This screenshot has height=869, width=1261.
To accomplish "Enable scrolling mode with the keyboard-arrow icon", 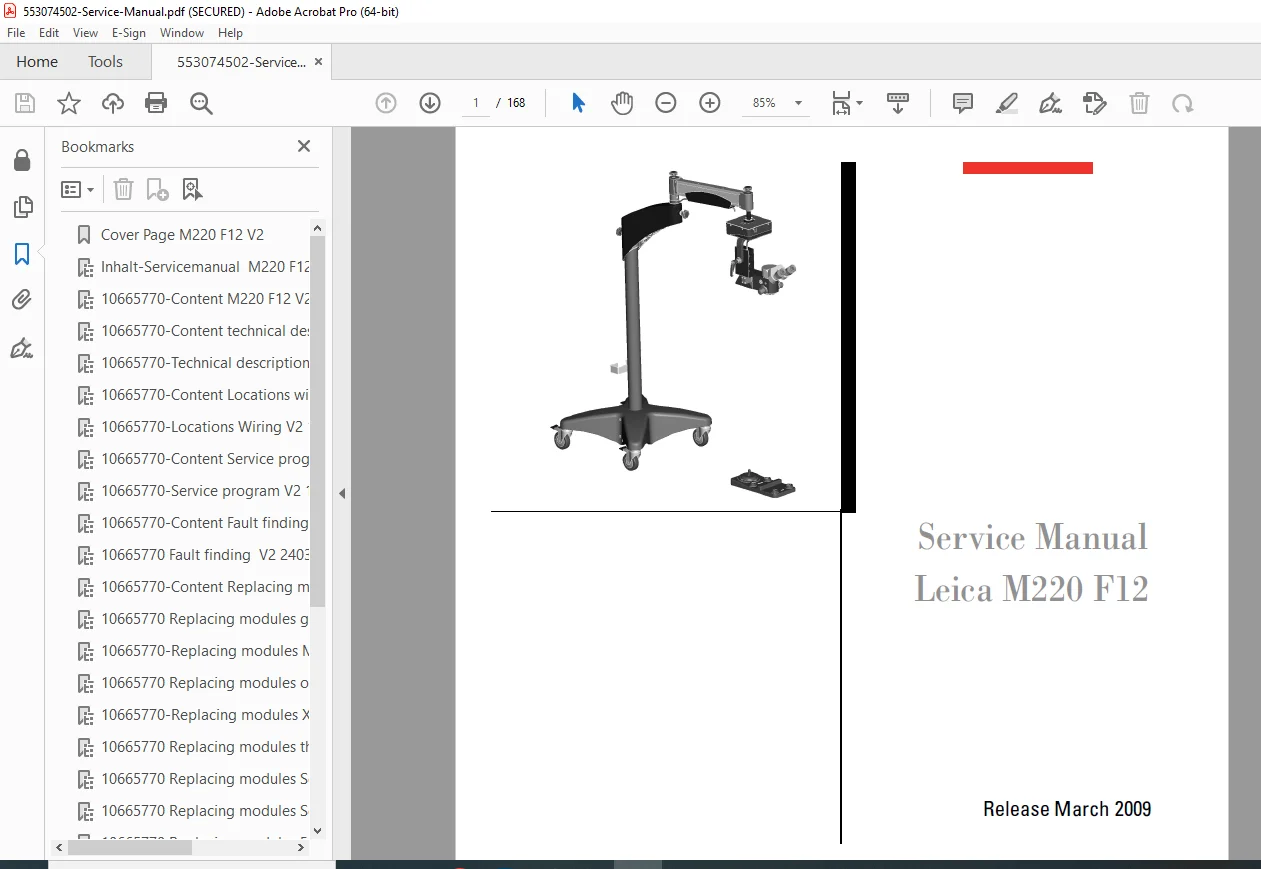I will (898, 103).
